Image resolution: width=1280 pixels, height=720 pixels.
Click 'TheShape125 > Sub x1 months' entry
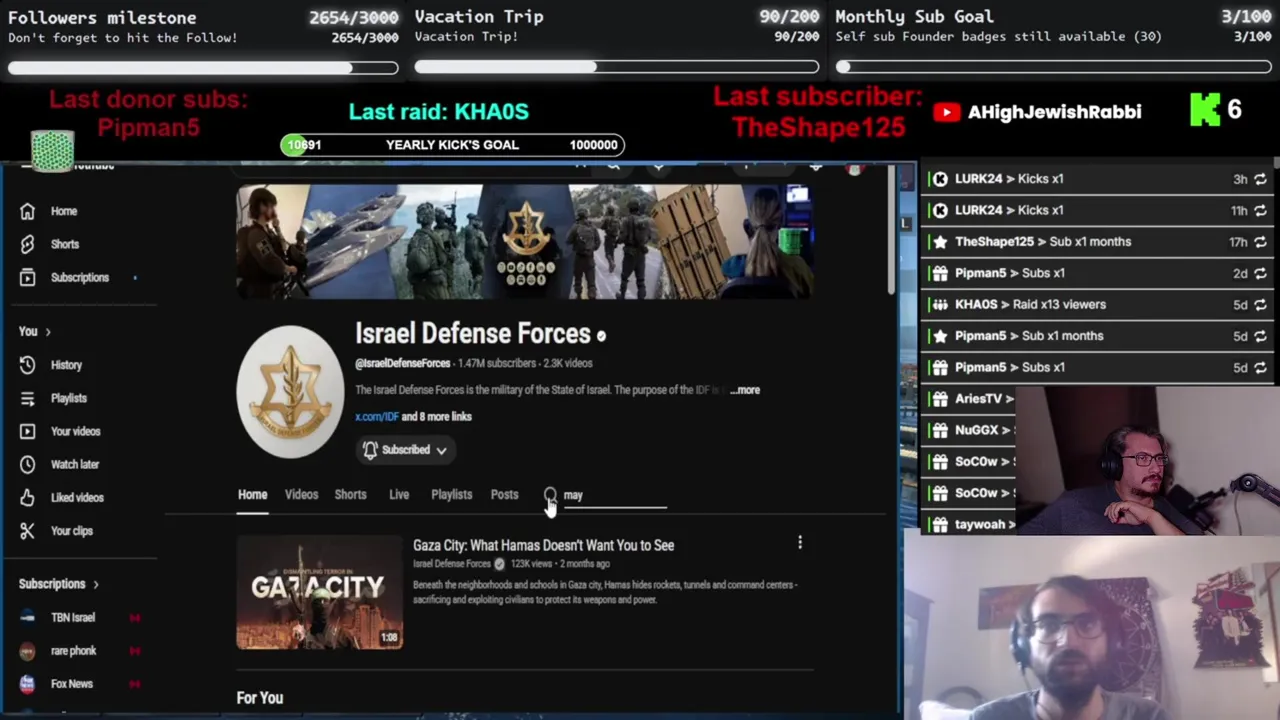click(1043, 242)
